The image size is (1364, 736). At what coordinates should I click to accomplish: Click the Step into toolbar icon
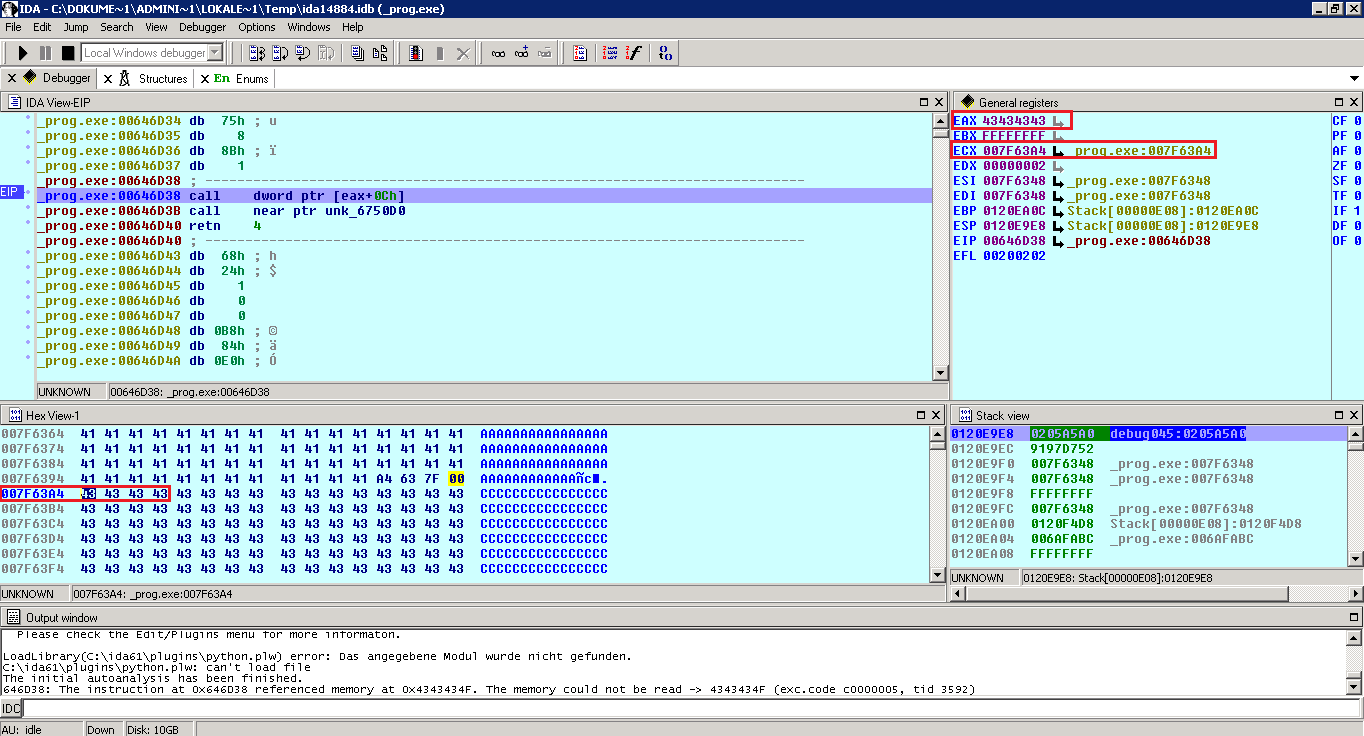pos(256,53)
